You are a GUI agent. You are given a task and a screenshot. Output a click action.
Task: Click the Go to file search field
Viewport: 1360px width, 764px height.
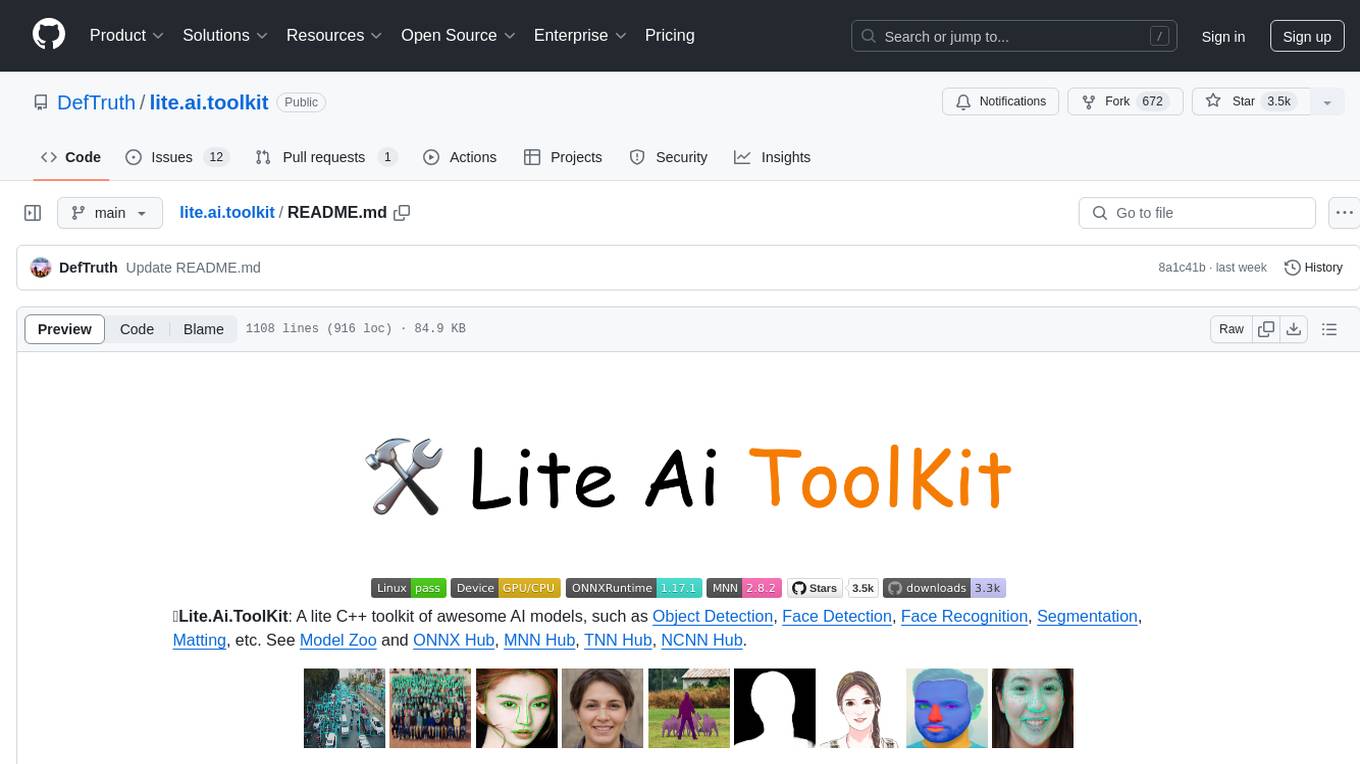1197,213
